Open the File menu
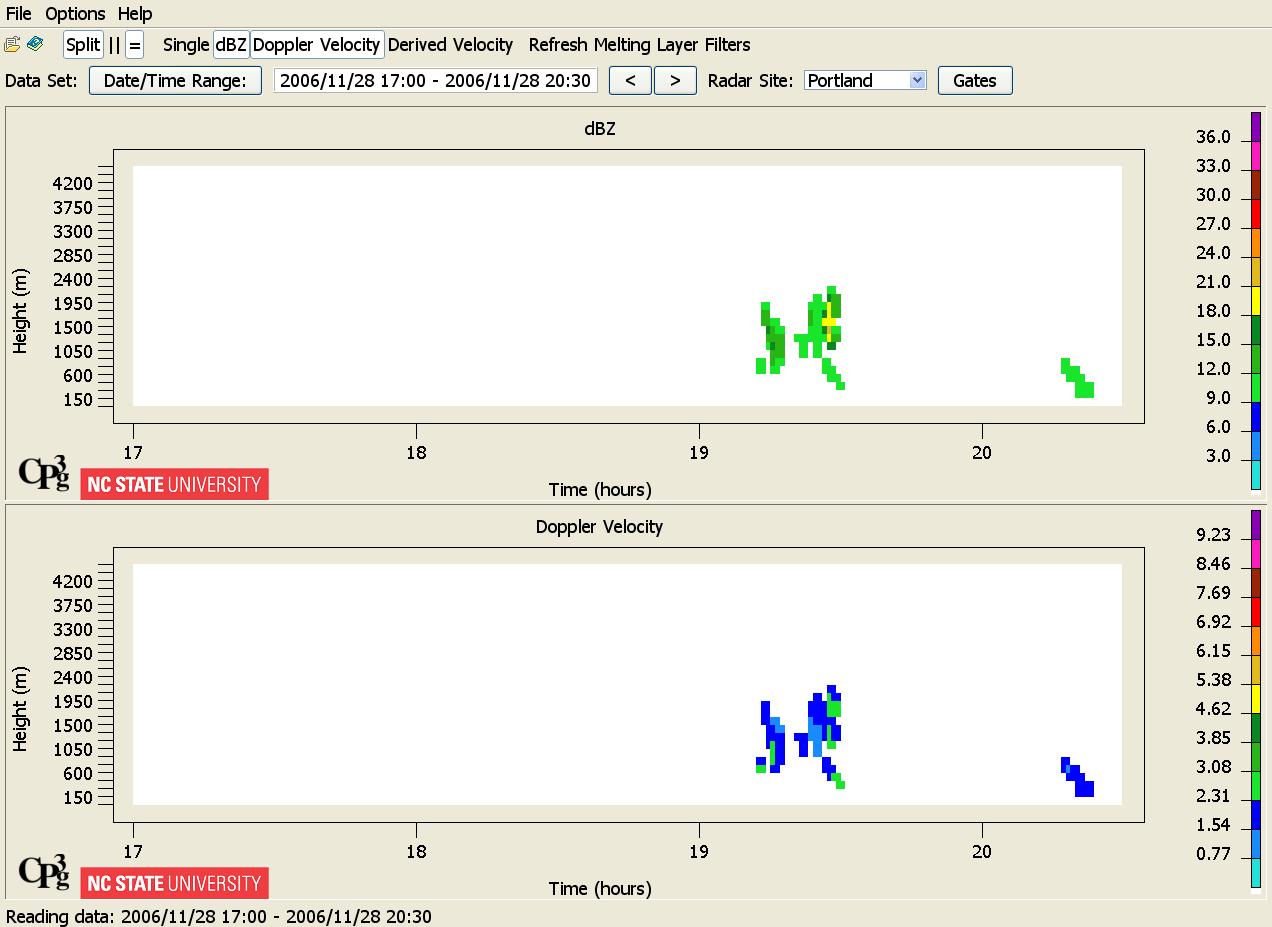Viewport: 1272px width, 927px height. (19, 14)
